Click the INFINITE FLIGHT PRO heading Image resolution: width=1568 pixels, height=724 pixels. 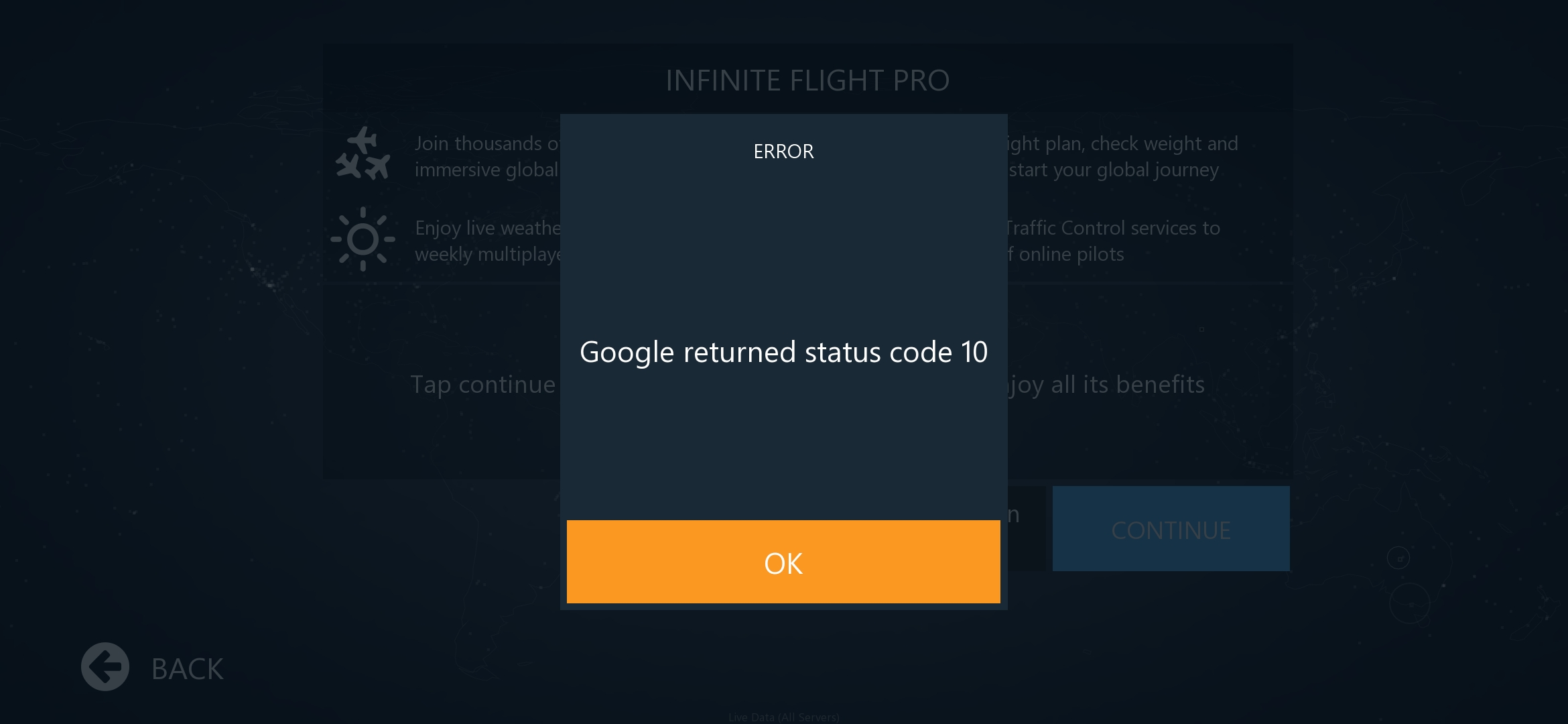pyautogui.click(x=807, y=80)
